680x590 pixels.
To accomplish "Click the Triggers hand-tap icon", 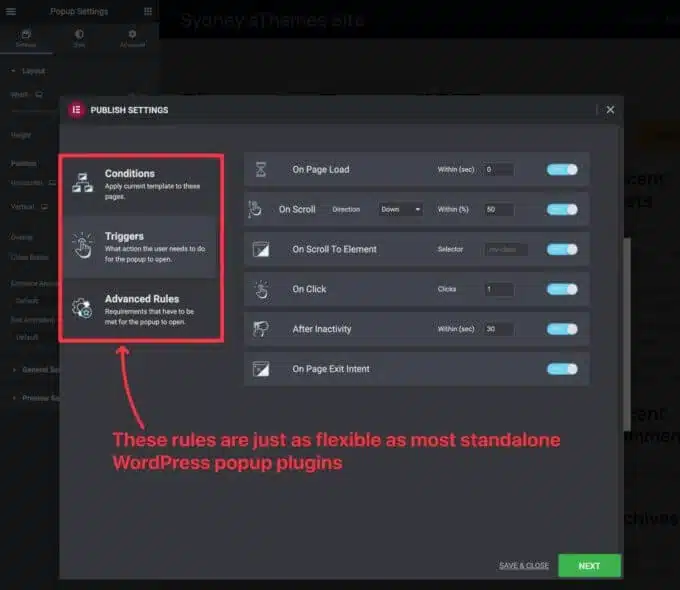I will click(x=82, y=246).
